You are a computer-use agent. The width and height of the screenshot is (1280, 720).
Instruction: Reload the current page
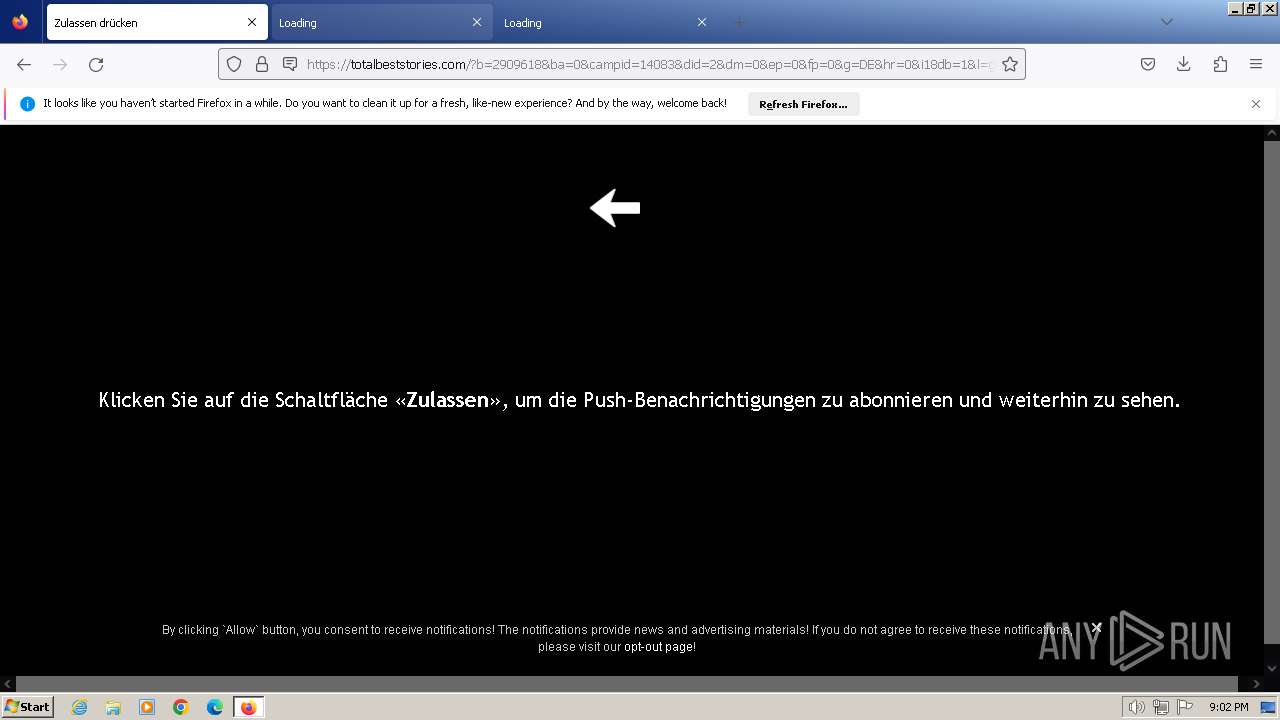pos(96,64)
